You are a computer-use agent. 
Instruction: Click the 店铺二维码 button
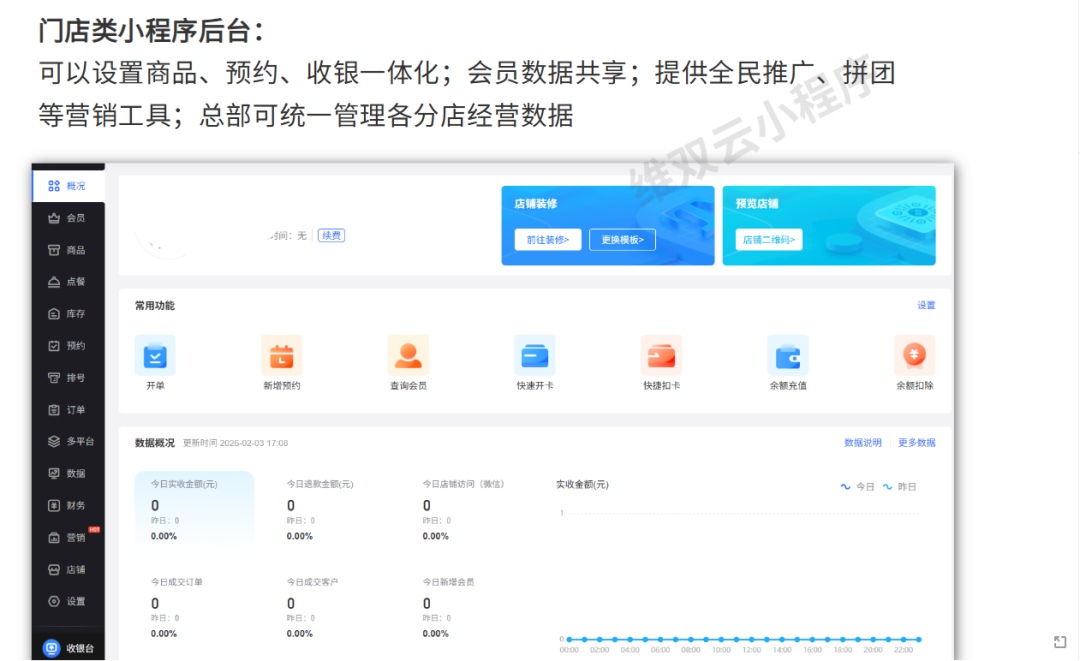[769, 240]
